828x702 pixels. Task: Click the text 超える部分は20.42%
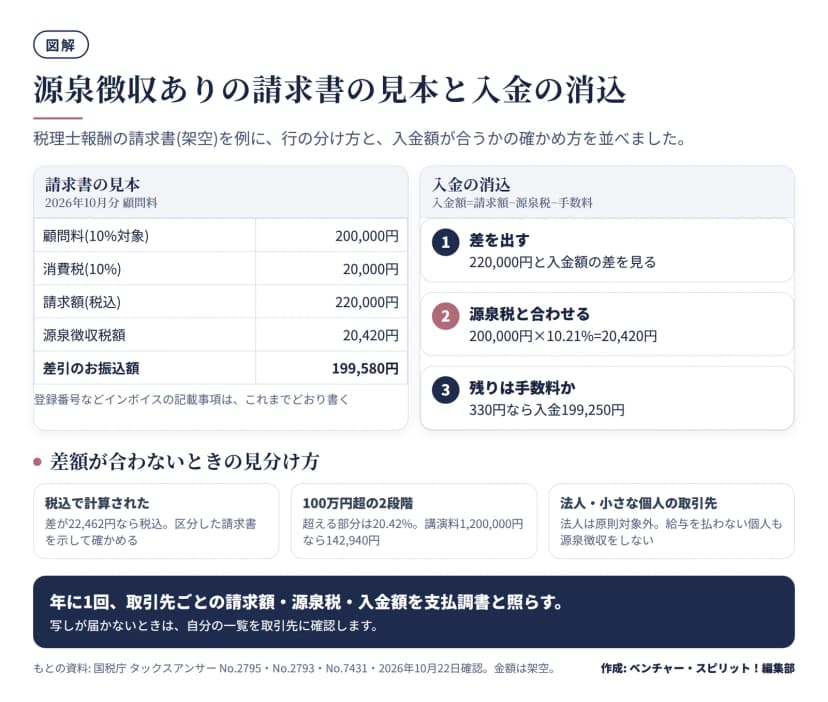pyautogui.click(x=412, y=532)
